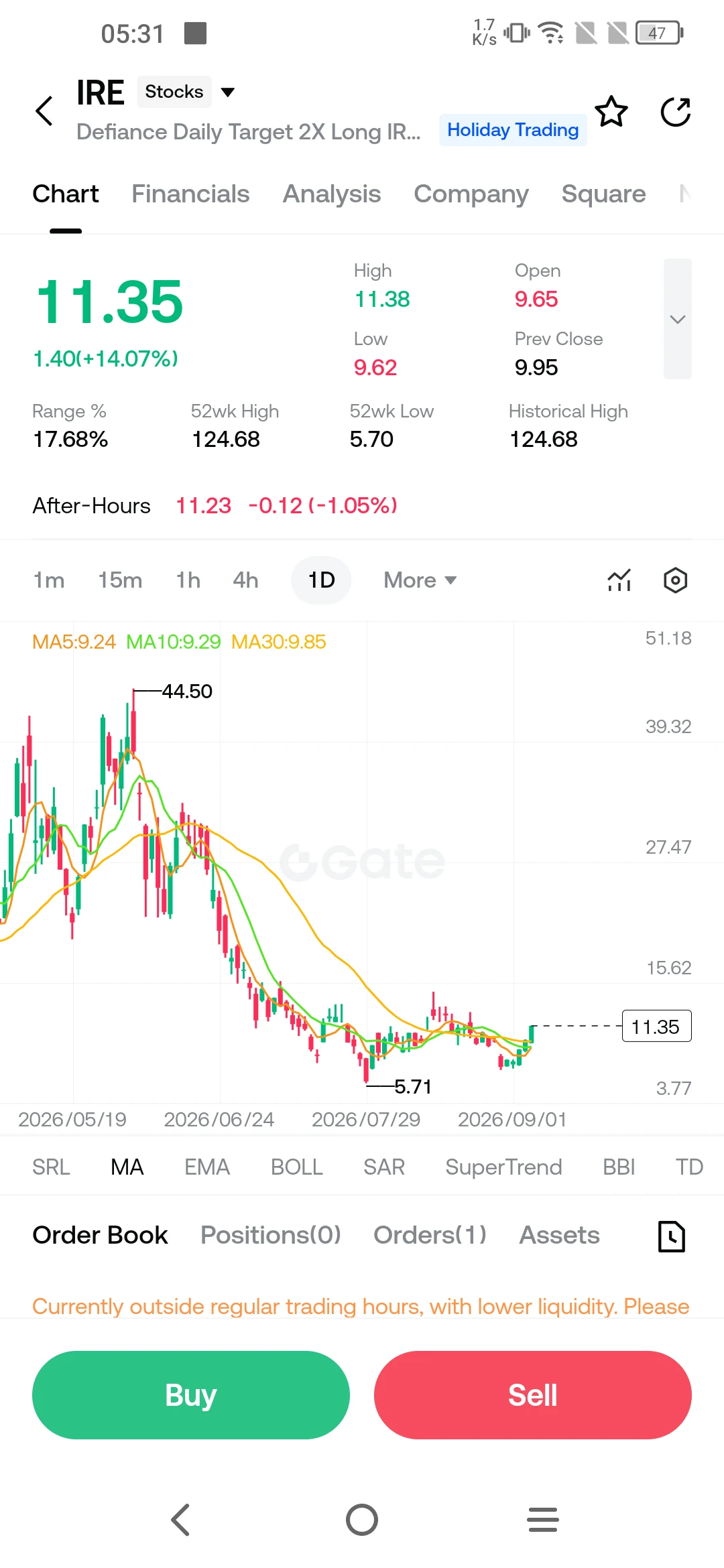Image resolution: width=724 pixels, height=1568 pixels.
Task: Switch to Analysis tab
Action: point(332,194)
